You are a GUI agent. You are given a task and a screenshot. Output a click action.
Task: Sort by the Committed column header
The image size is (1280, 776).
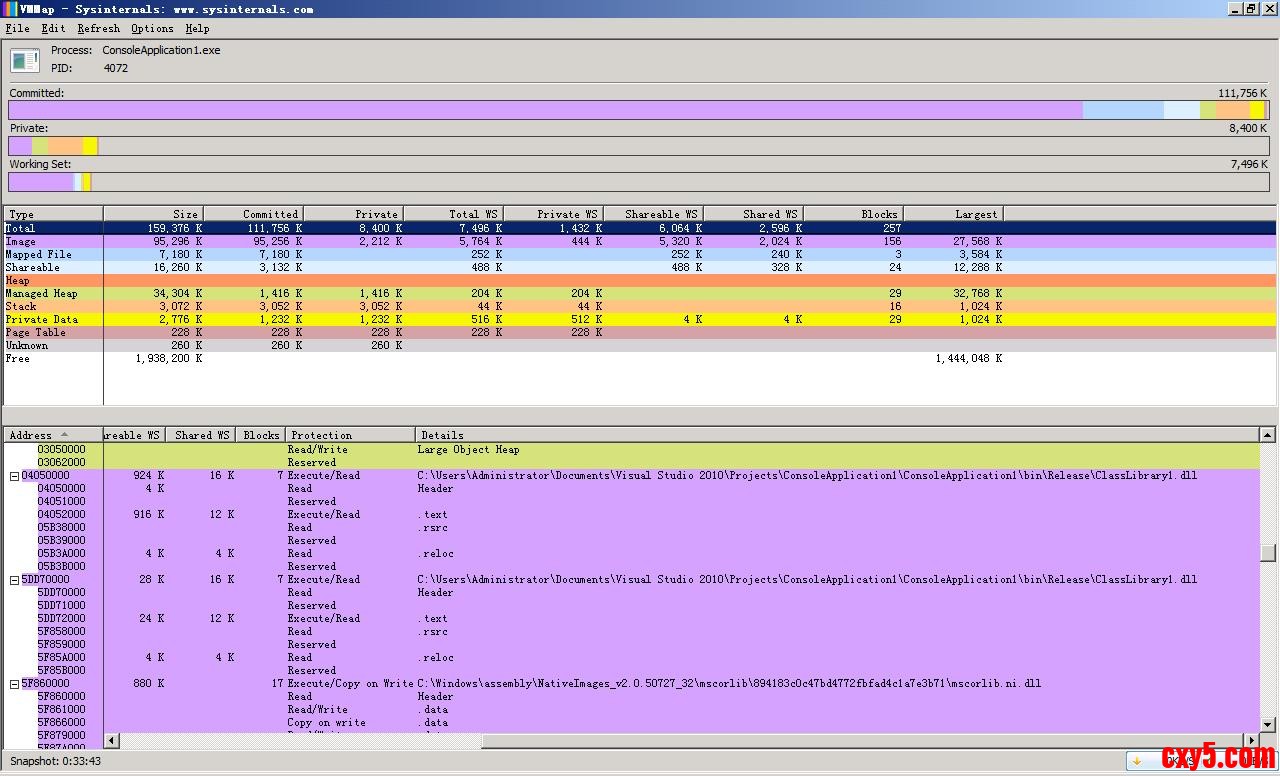click(x=253, y=214)
